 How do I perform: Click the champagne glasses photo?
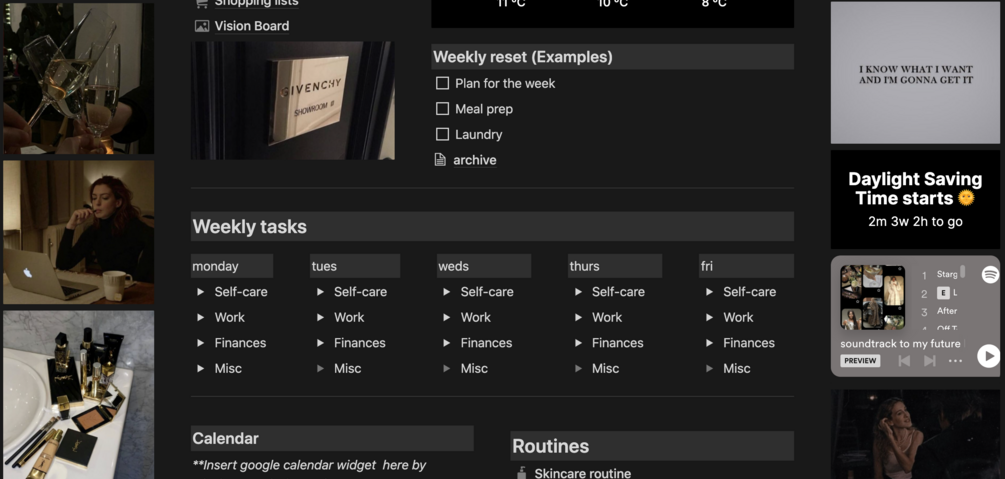(78, 78)
